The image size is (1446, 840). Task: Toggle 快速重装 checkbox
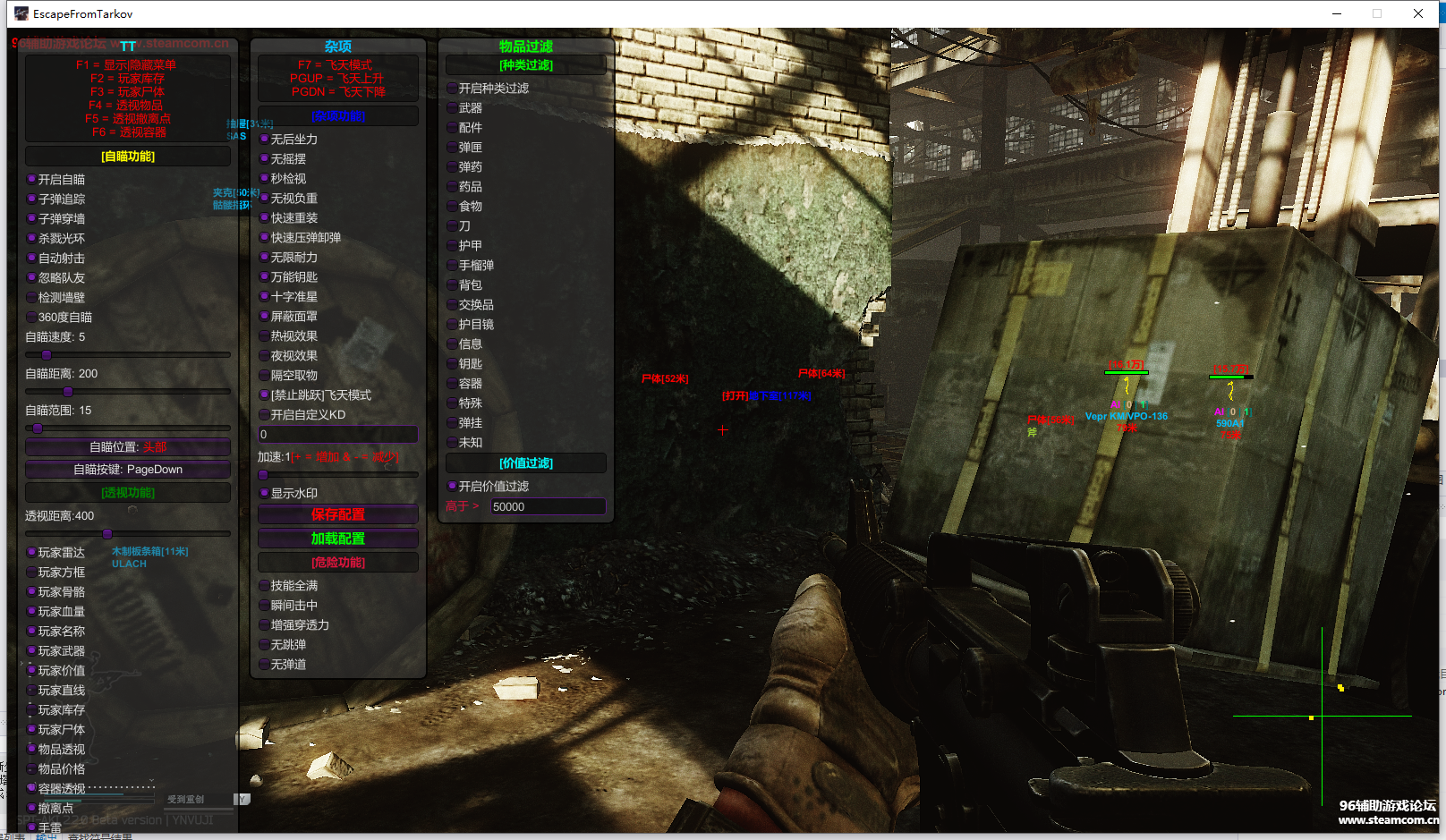265,217
